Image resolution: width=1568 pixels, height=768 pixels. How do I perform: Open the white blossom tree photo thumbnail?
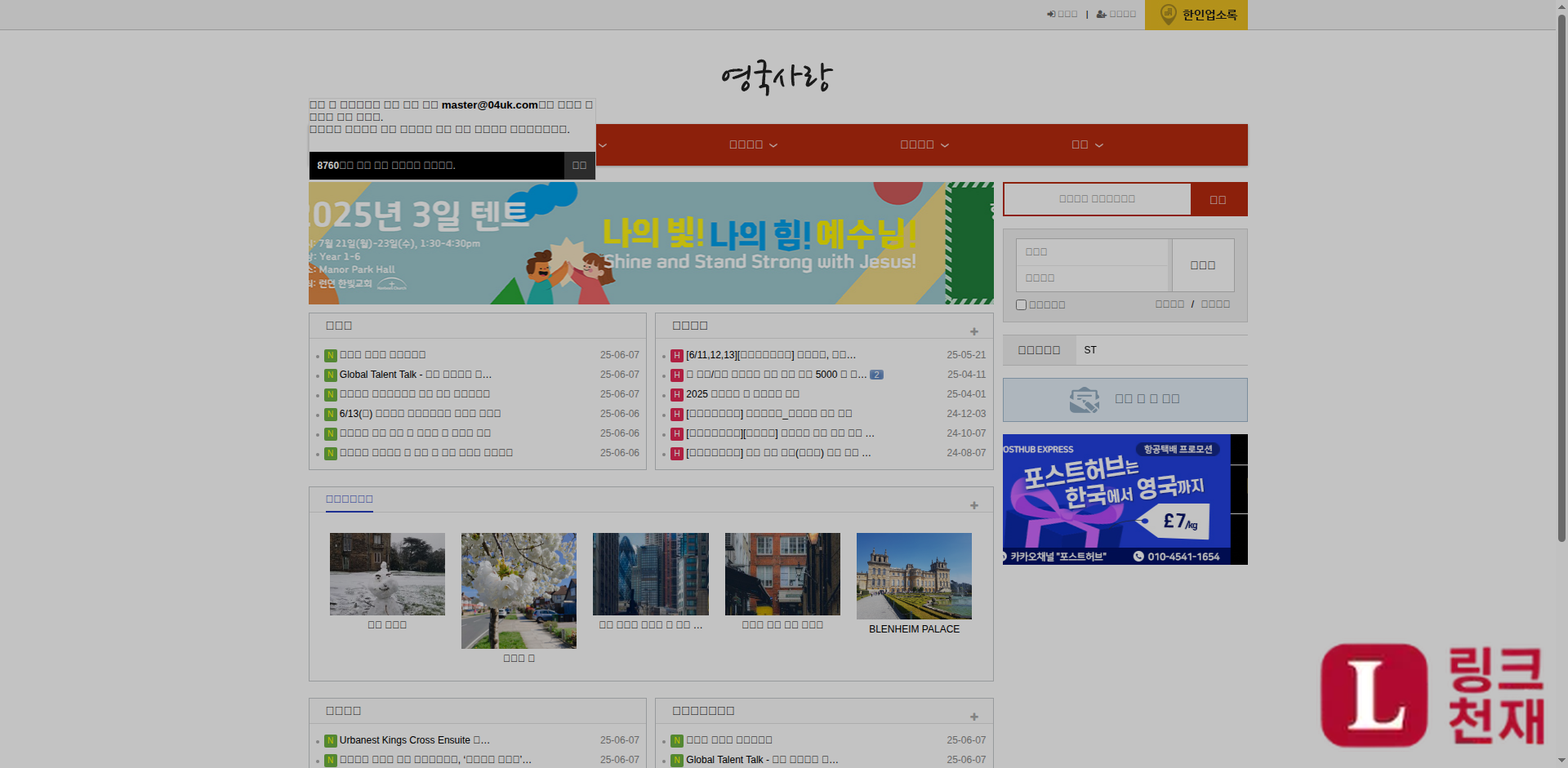519,591
